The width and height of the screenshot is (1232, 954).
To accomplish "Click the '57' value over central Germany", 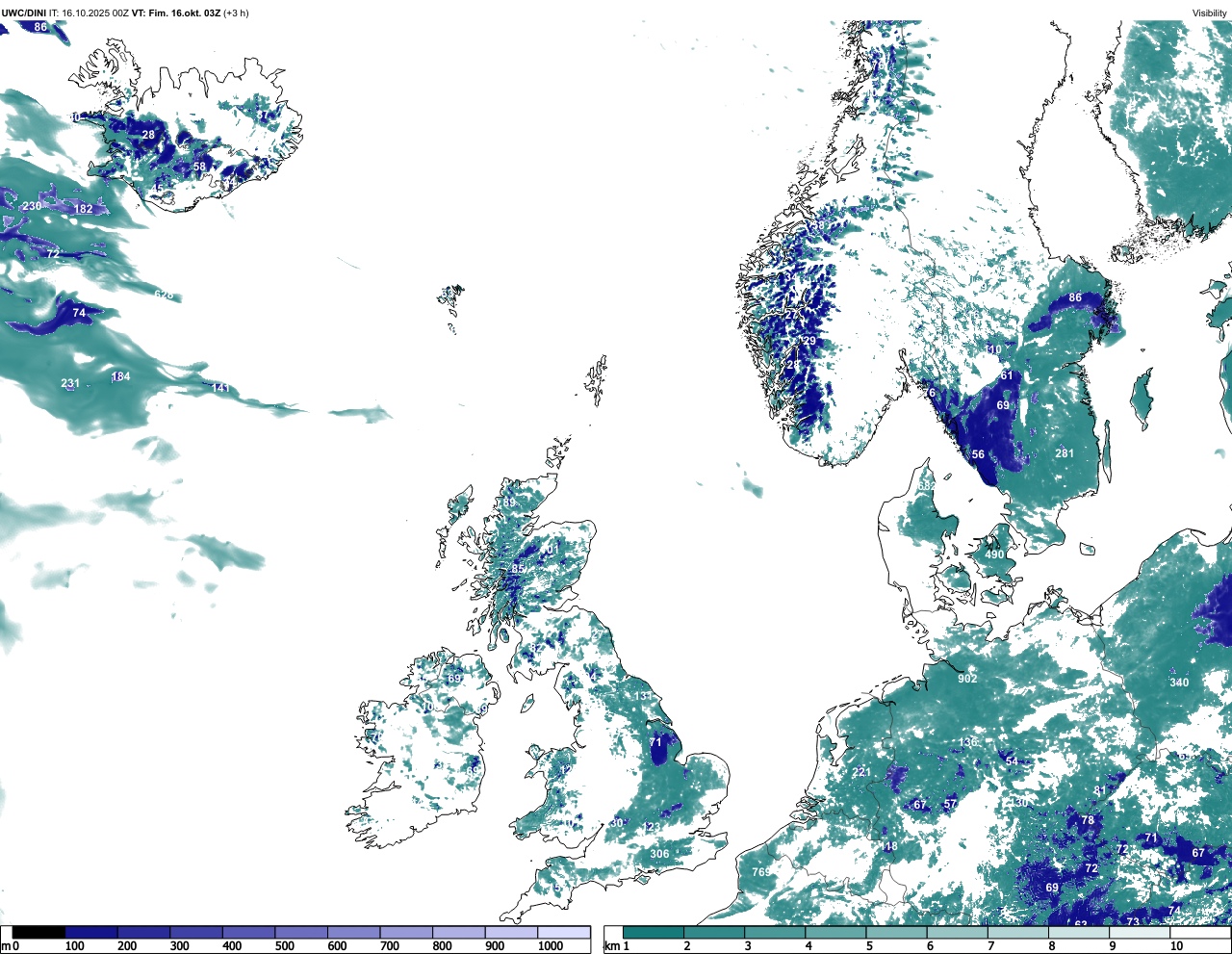I will pyautogui.click(x=950, y=804).
